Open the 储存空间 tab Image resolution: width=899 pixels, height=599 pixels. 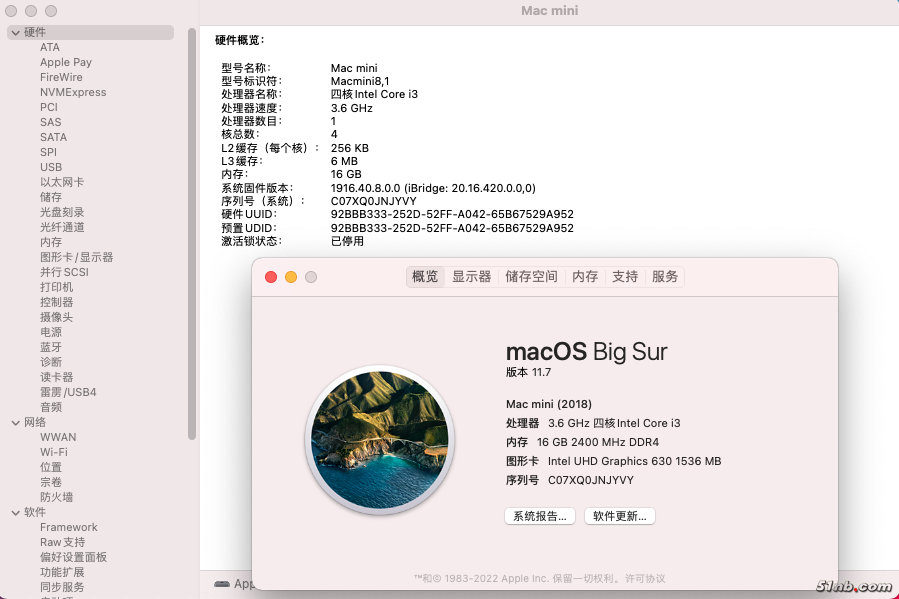click(531, 277)
